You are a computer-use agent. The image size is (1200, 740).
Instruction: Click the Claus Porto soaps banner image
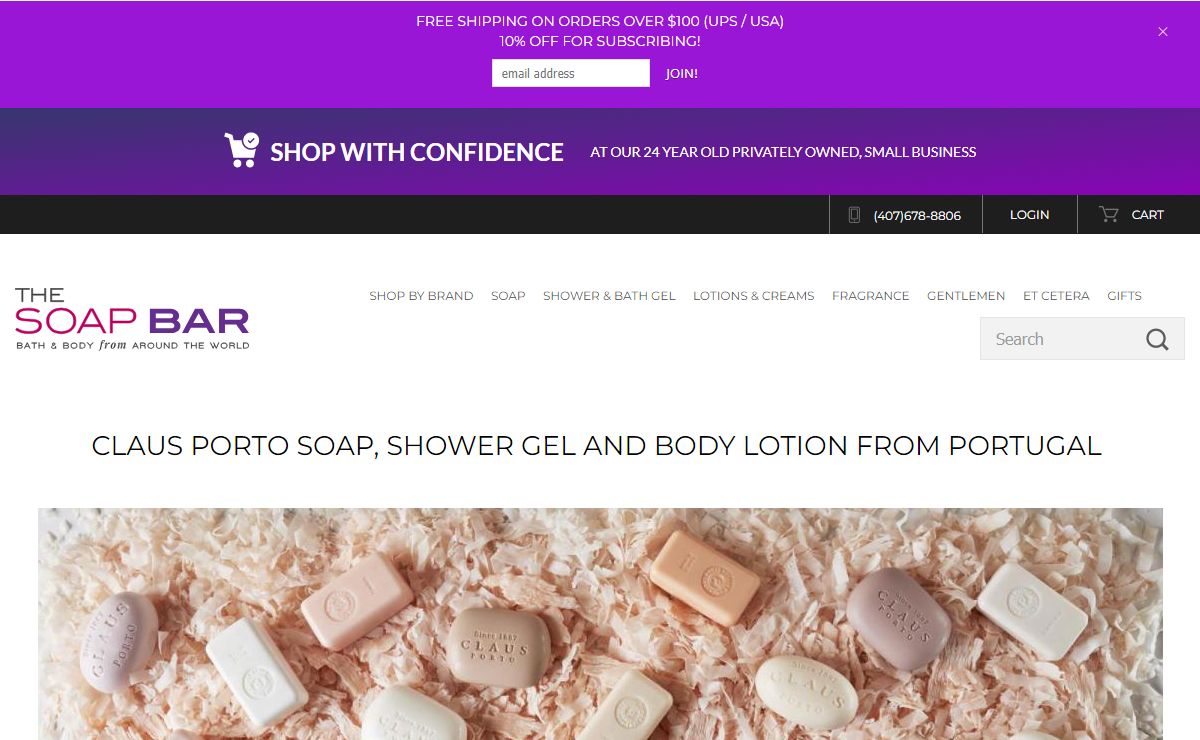coord(600,624)
